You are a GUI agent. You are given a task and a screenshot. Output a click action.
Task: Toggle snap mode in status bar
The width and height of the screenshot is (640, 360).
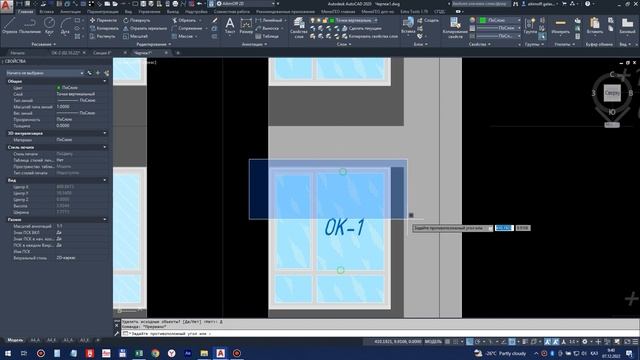[x=456, y=342]
